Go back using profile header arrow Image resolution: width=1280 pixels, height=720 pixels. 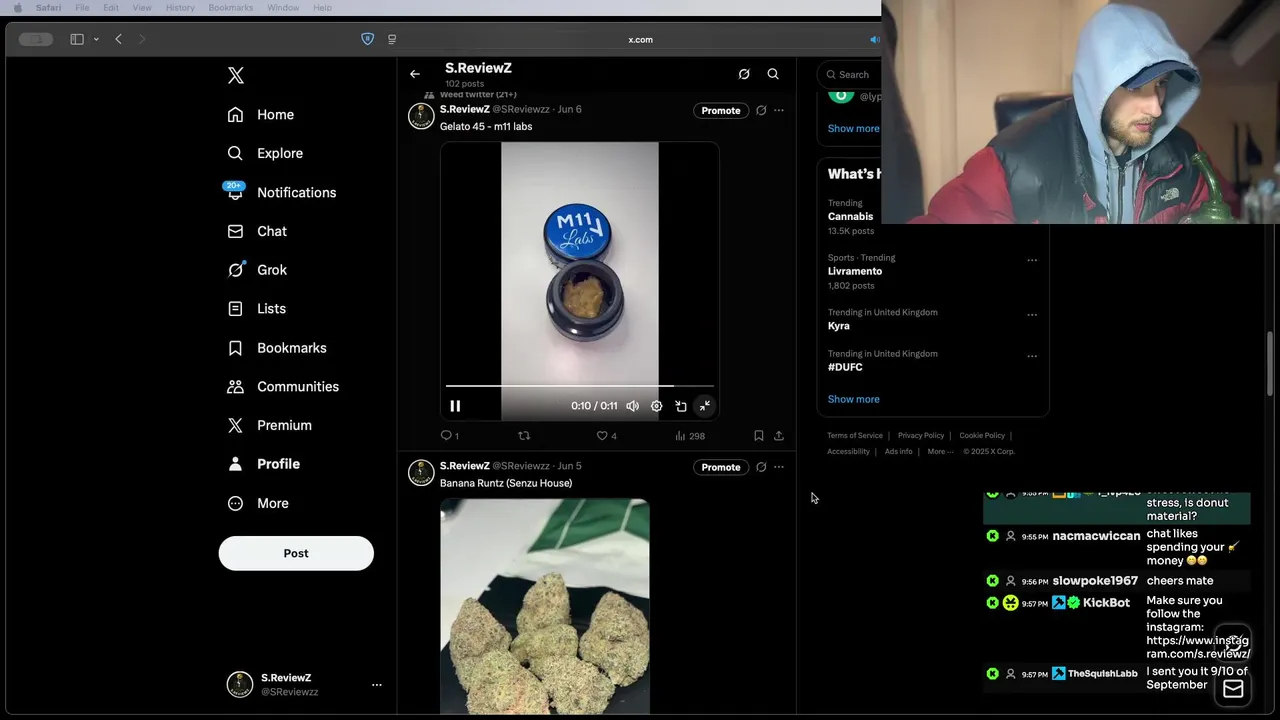point(415,74)
